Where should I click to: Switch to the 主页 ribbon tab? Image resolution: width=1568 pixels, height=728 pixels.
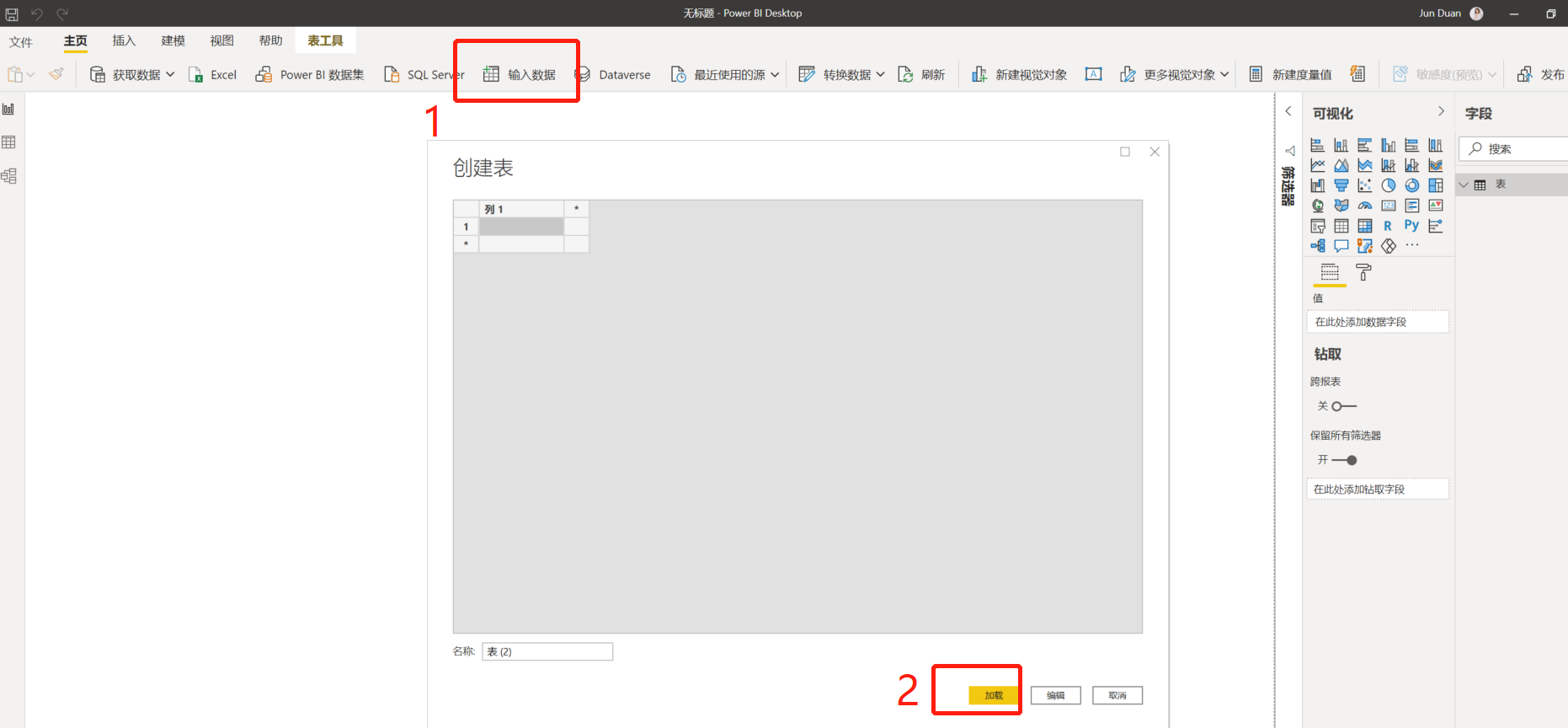(x=76, y=40)
